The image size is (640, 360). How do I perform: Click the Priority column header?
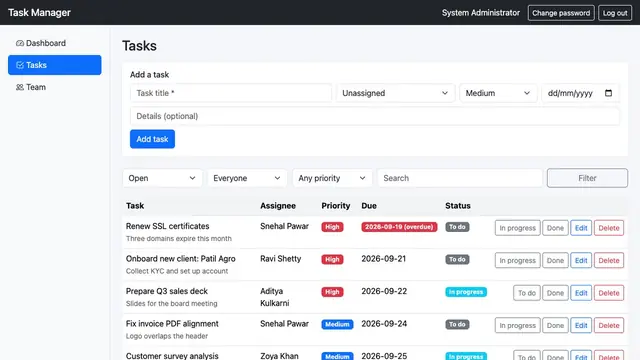336,206
